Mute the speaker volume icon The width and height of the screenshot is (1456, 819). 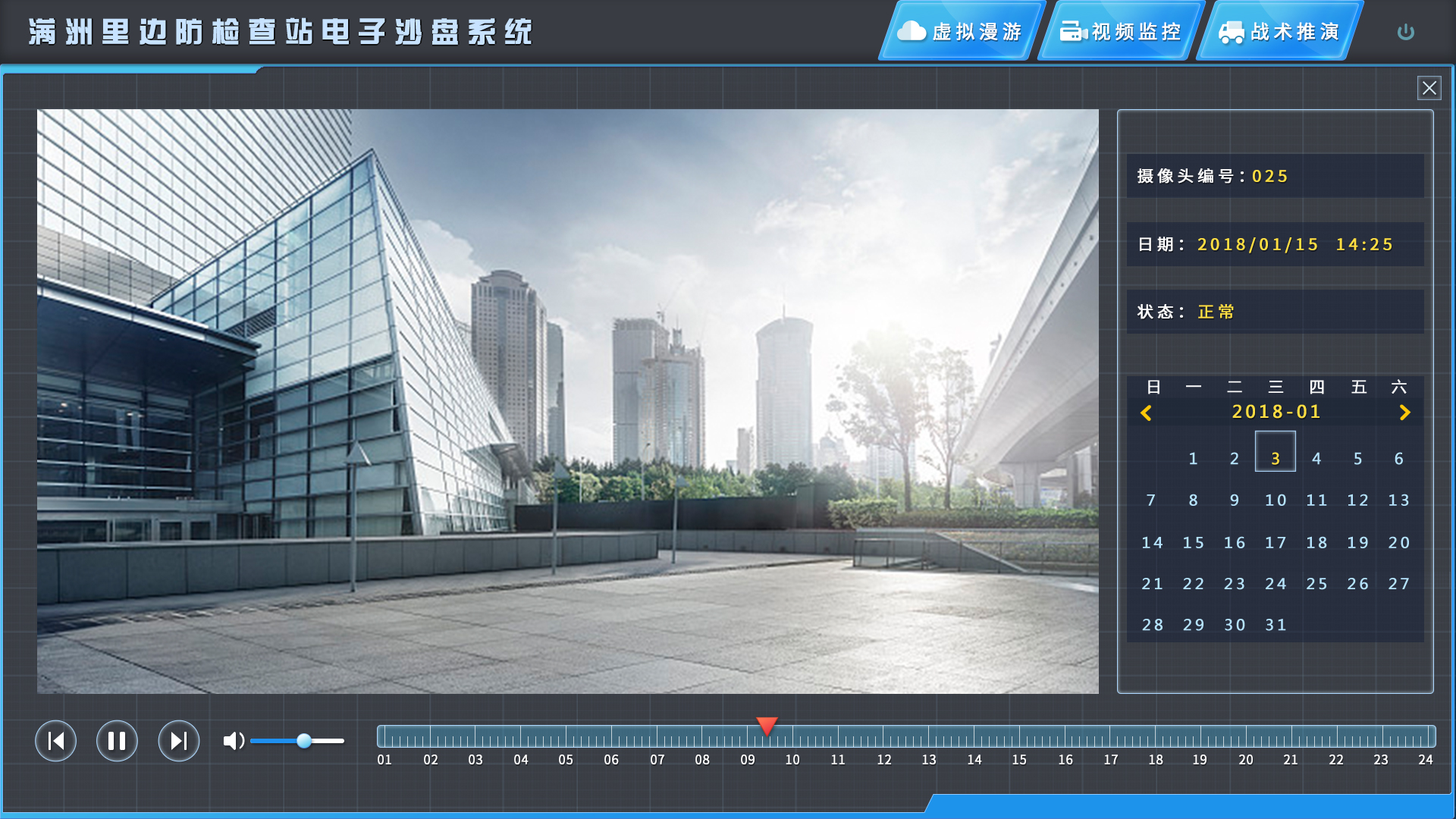pyautogui.click(x=233, y=741)
